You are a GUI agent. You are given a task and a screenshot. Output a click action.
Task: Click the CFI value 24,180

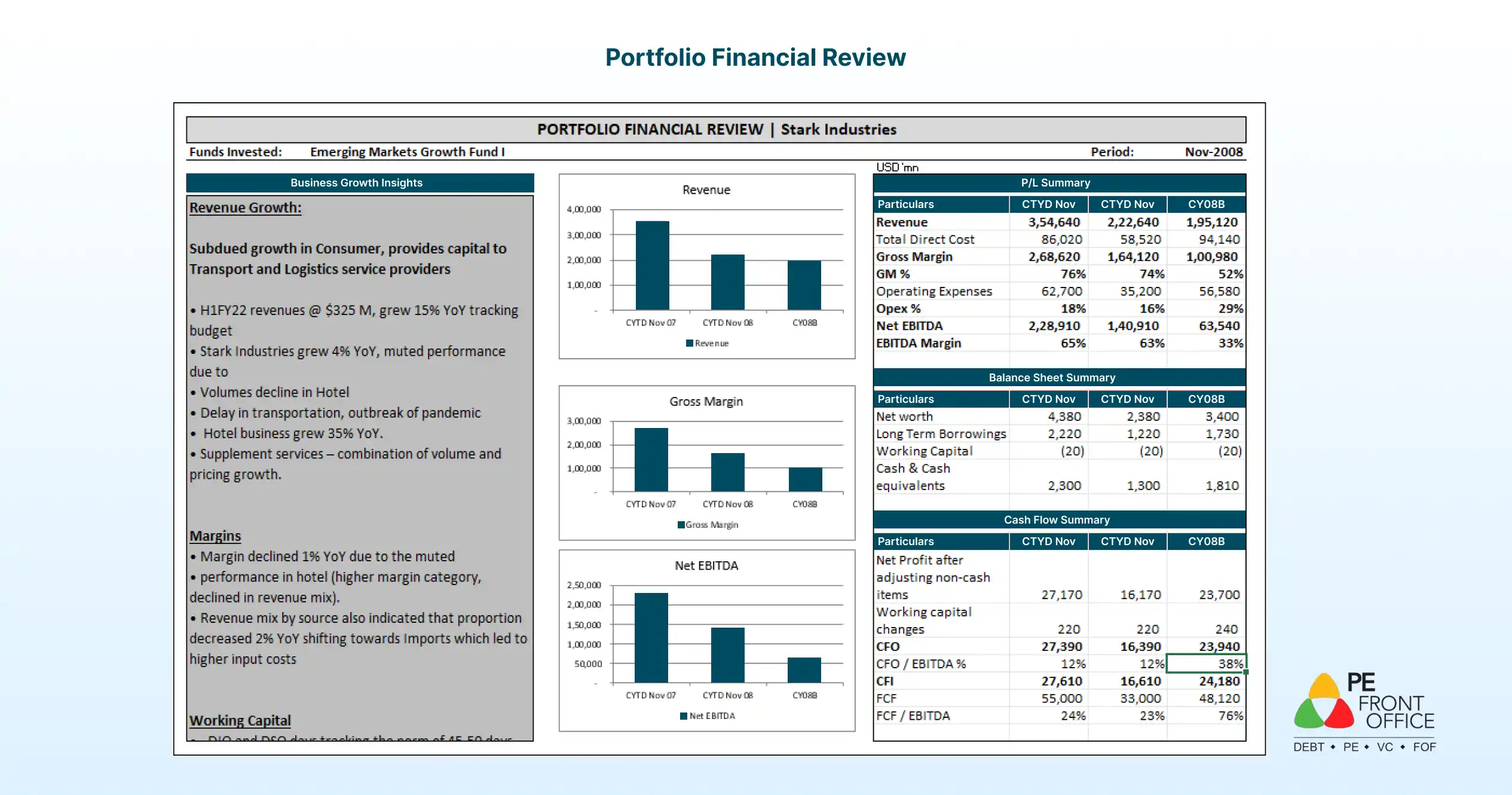click(1220, 681)
